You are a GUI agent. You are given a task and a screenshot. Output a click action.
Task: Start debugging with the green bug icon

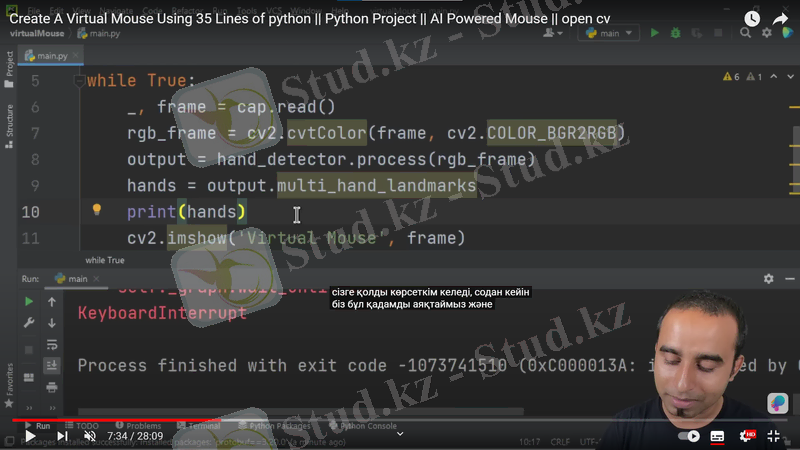click(x=676, y=33)
